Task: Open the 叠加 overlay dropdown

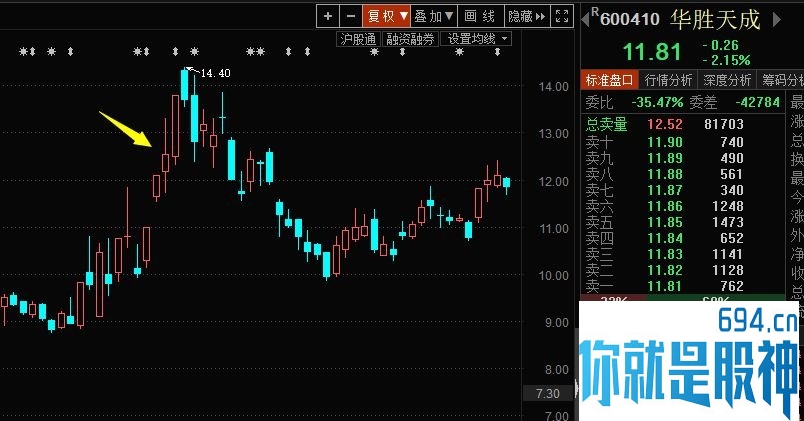Action: pyautogui.click(x=434, y=16)
